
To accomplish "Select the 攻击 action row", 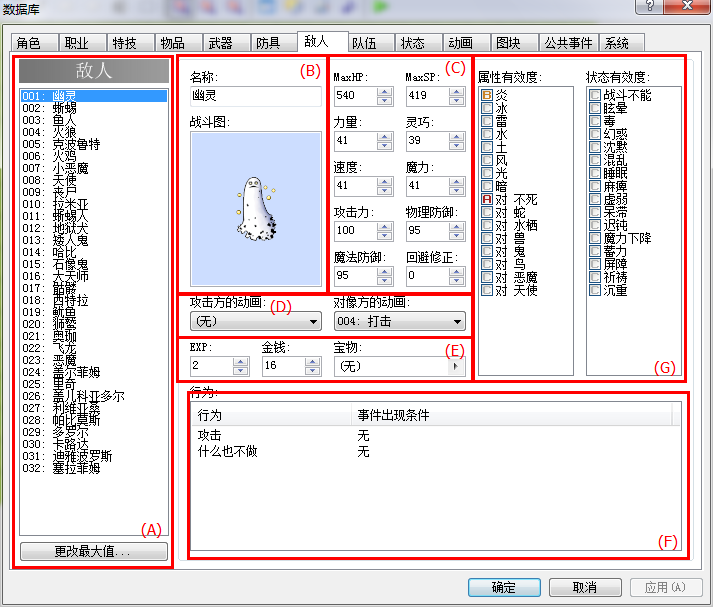I will click(436, 436).
